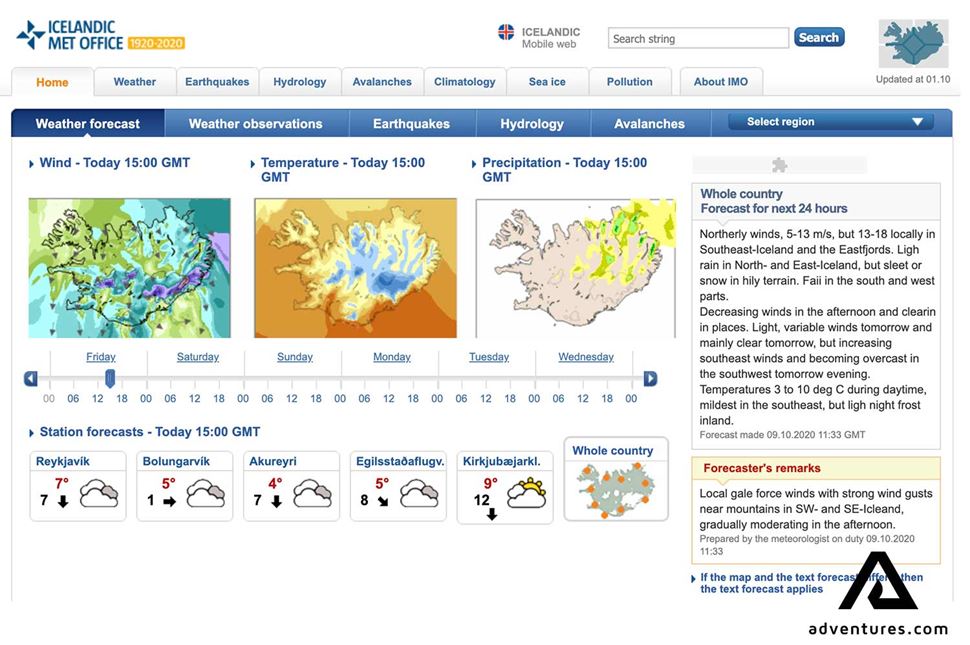Select the Weather observations tab

[x=255, y=123]
